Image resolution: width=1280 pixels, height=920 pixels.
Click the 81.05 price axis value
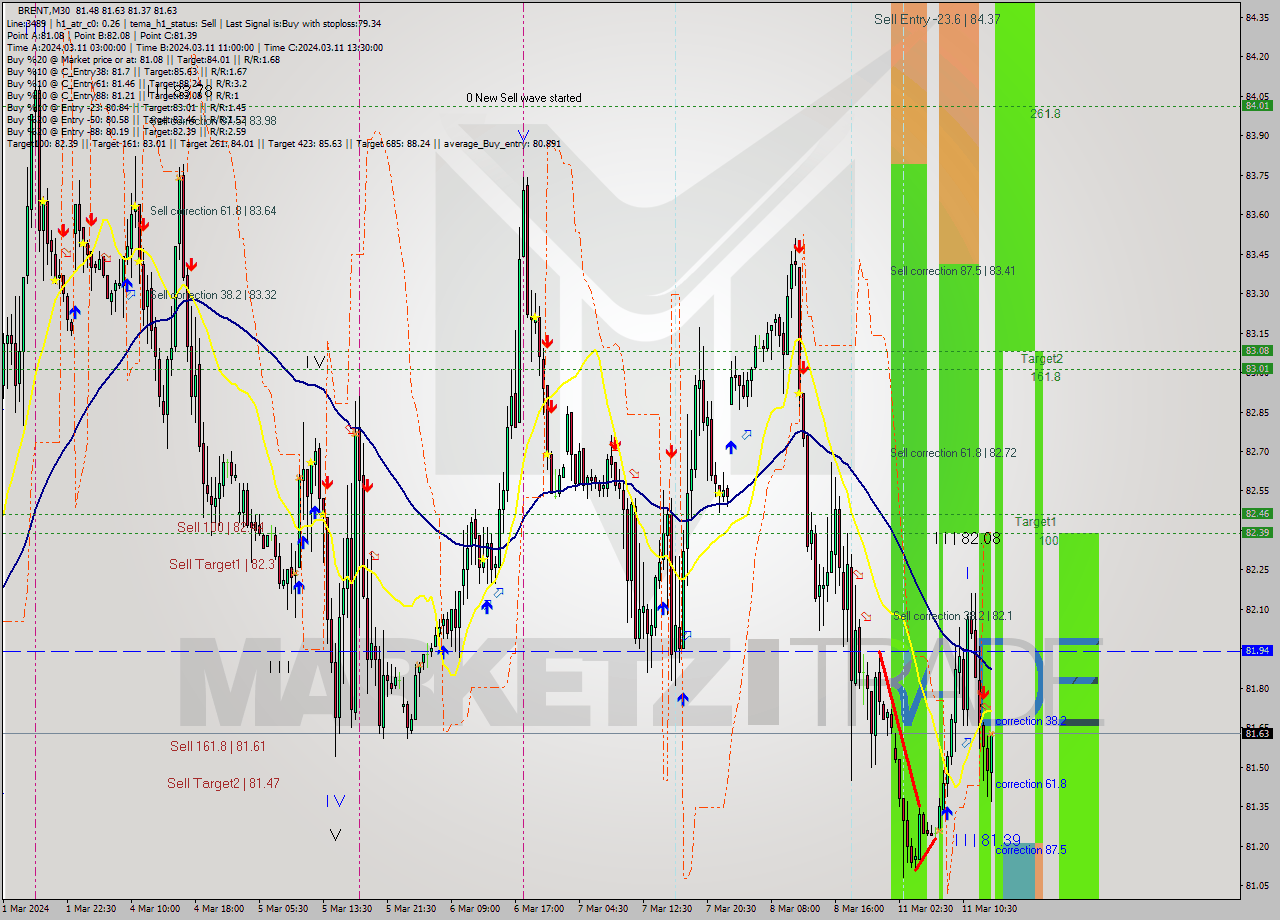(1257, 885)
